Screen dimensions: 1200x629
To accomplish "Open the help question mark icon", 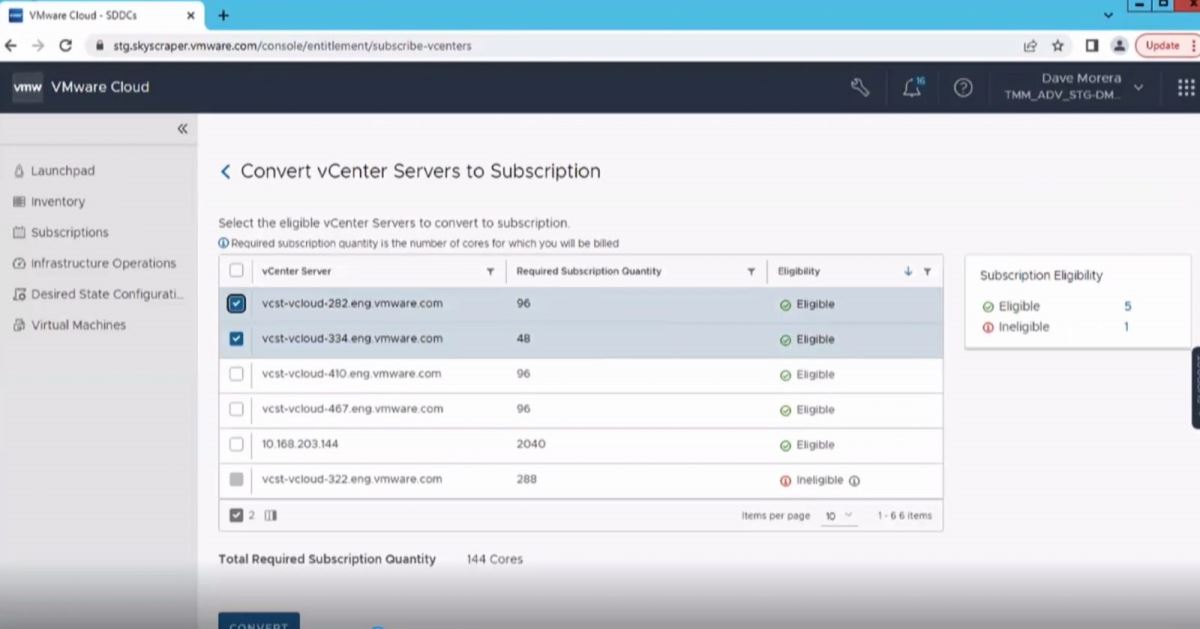I will tap(963, 87).
